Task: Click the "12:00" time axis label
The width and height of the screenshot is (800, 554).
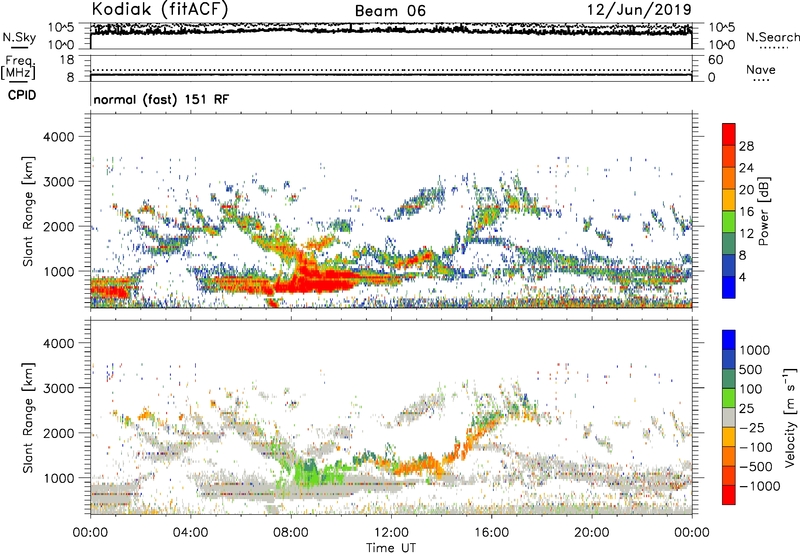Action: 391,533
